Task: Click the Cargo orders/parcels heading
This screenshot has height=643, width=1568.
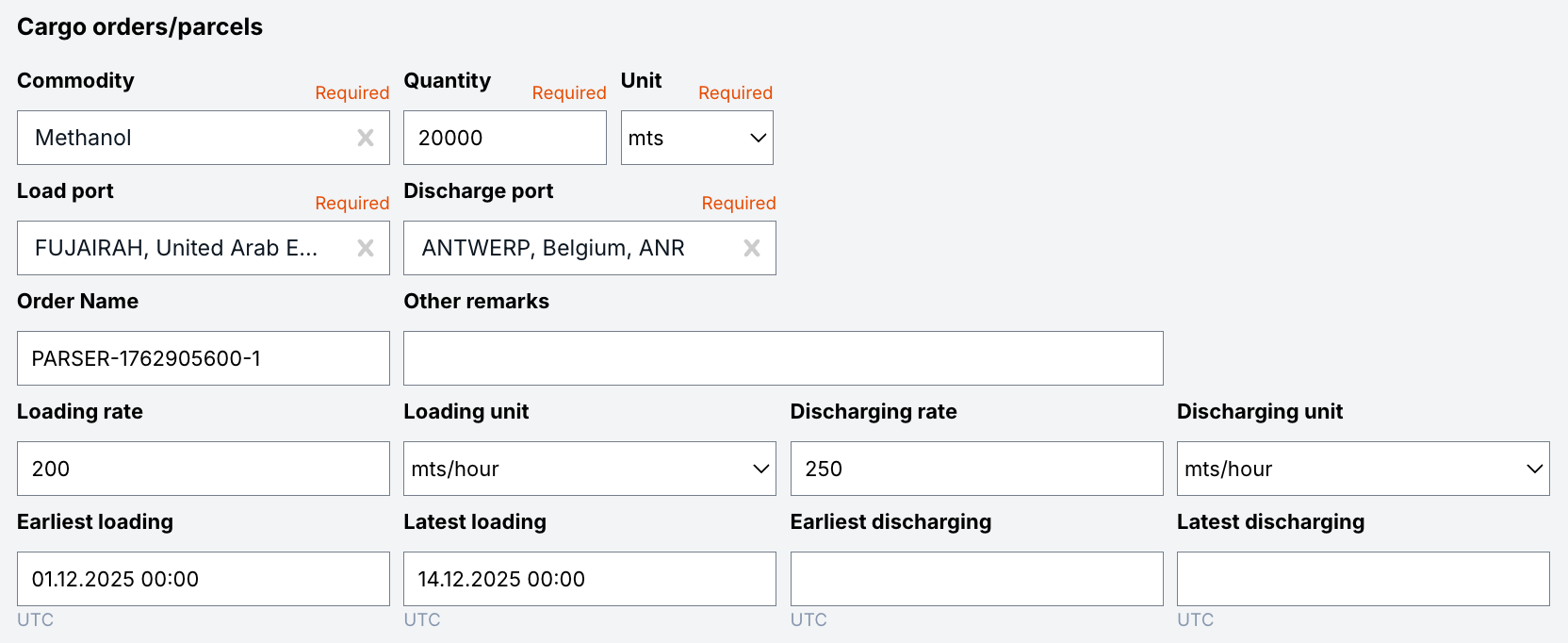Action: point(139,26)
